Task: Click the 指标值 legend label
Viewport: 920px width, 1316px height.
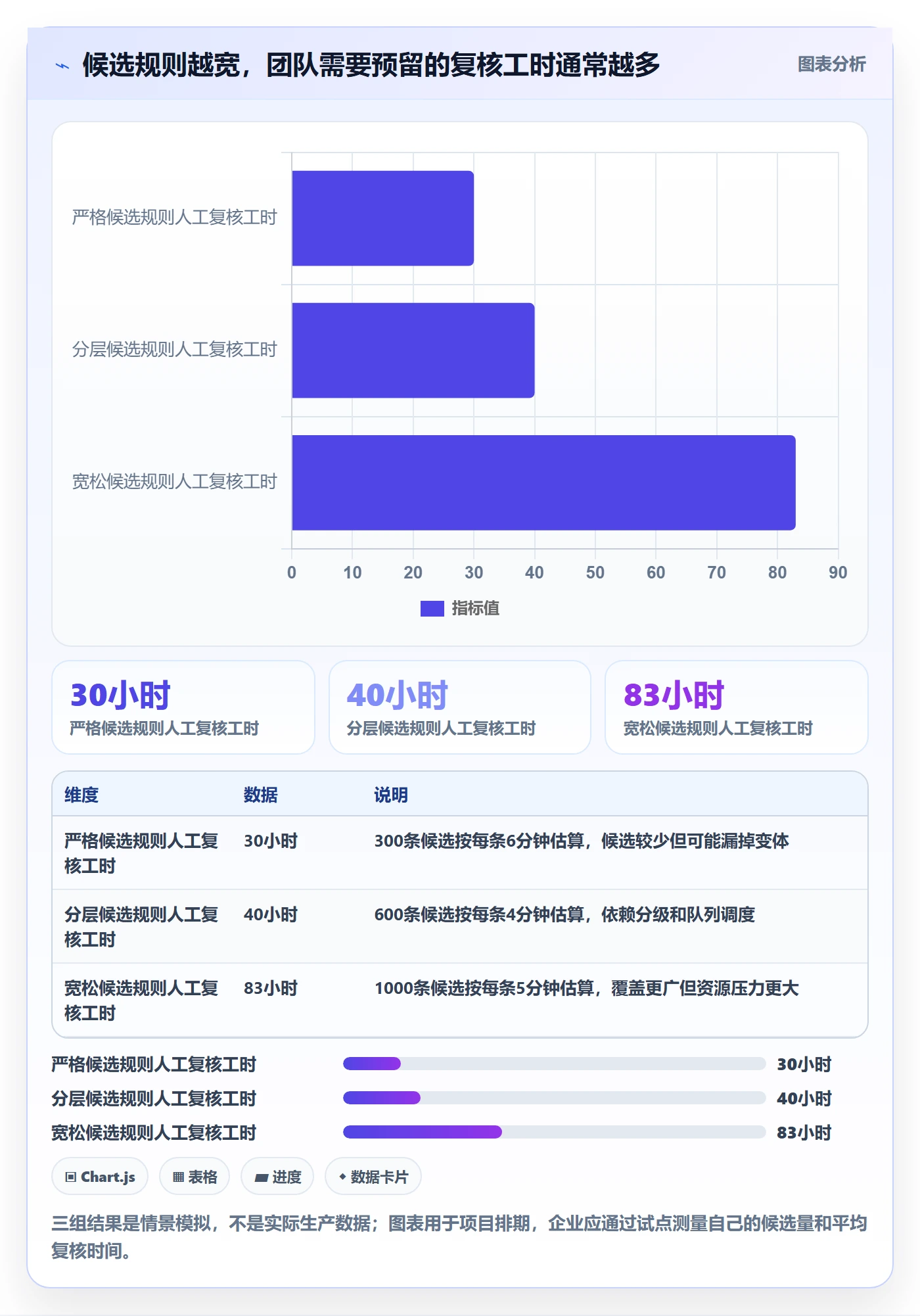Action: pyautogui.click(x=476, y=609)
